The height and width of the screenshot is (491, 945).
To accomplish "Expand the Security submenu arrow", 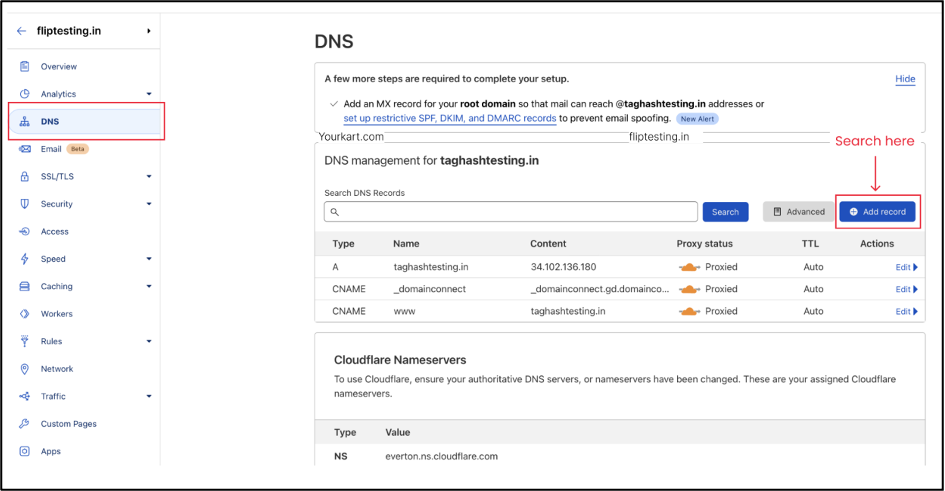I will [149, 204].
